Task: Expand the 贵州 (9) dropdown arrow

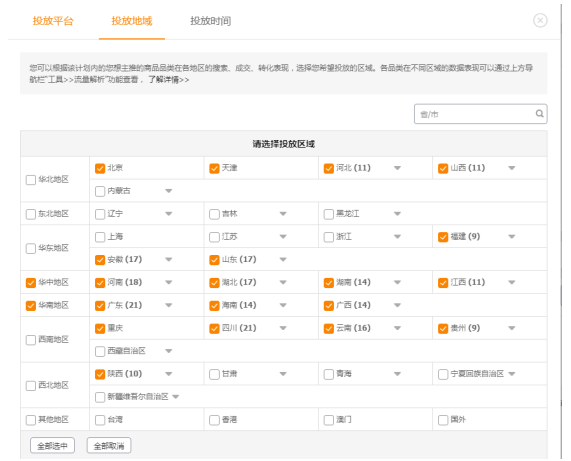Action: [x=512, y=328]
